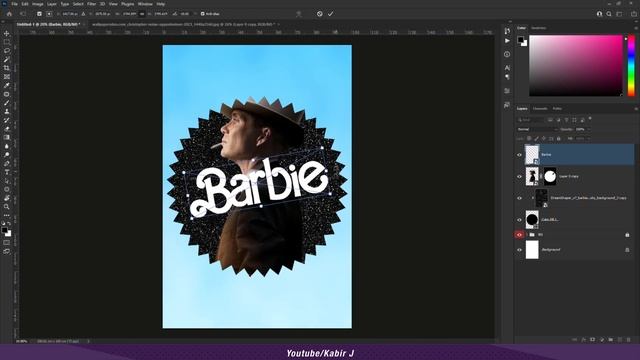Open the Search icon at top right
The image size is (640, 360).
coord(609,14)
